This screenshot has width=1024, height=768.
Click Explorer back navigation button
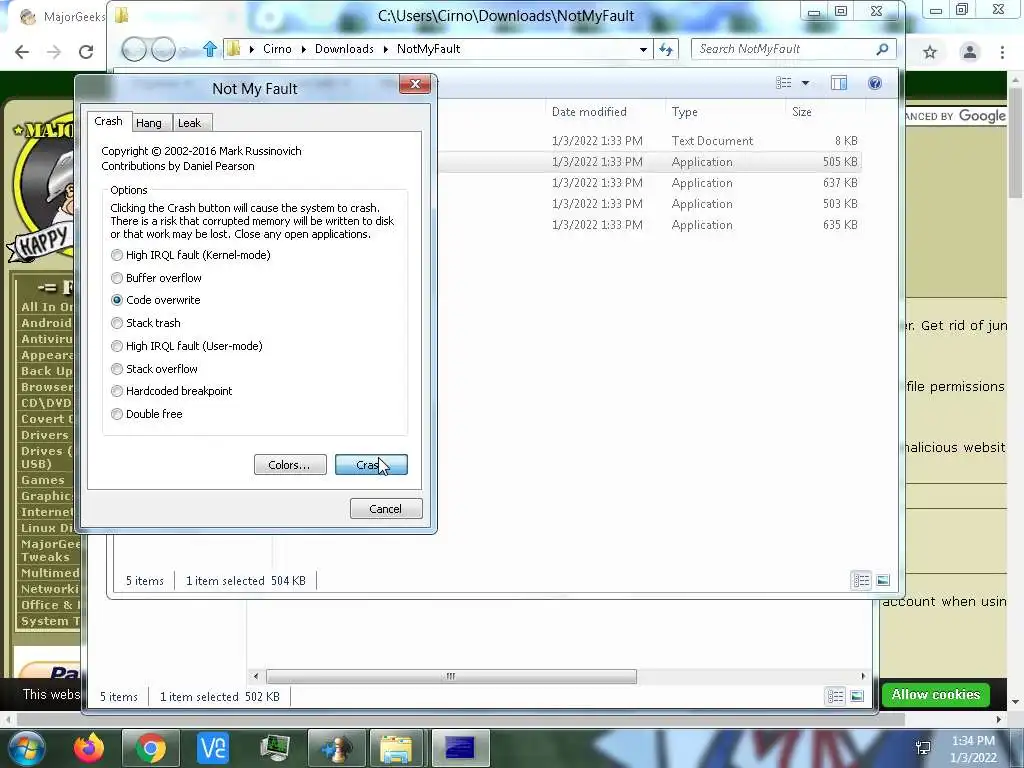(x=134, y=49)
